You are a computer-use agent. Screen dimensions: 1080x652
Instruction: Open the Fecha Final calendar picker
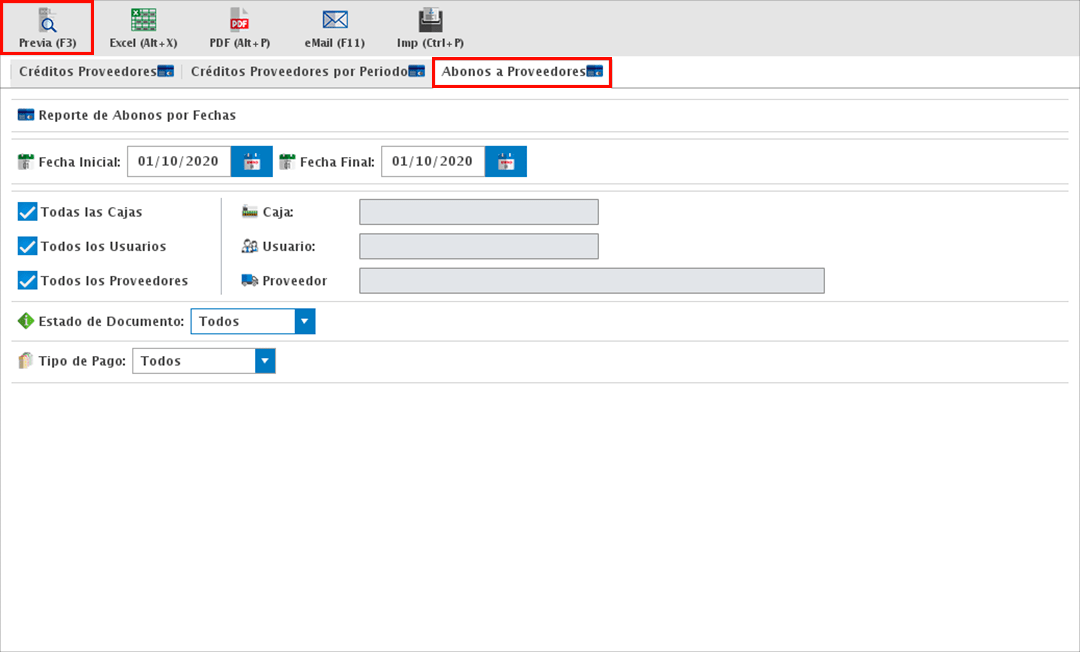tap(506, 162)
